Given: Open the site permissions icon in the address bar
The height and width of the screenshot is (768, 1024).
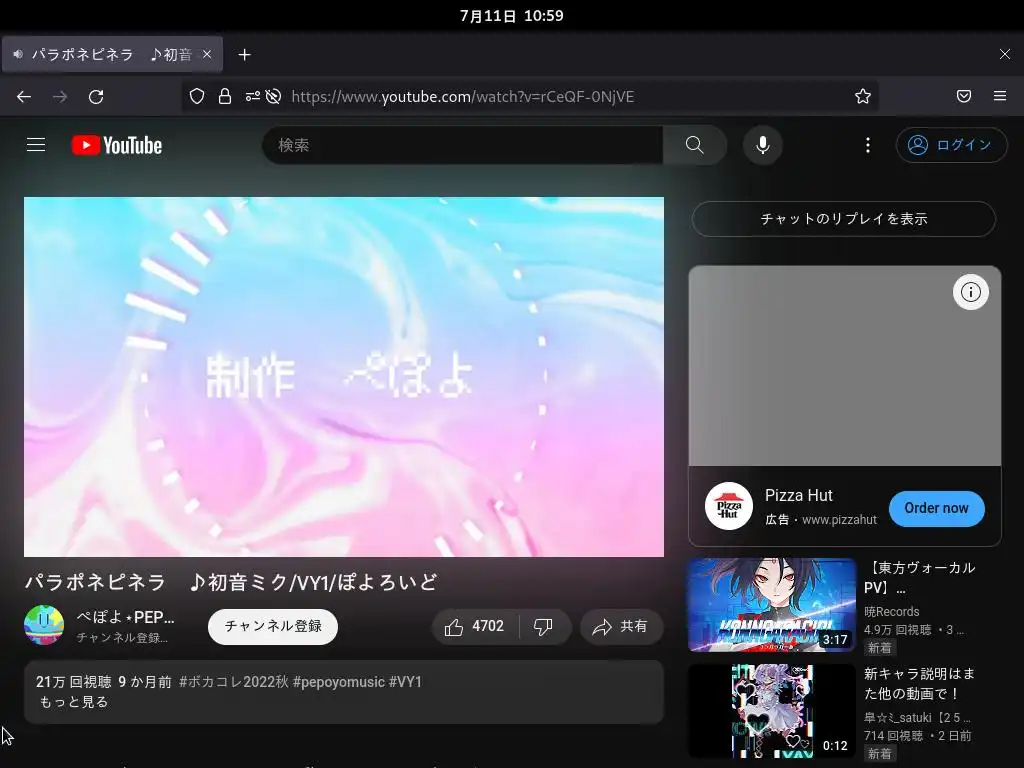Looking at the screenshot, I should click(x=253, y=97).
